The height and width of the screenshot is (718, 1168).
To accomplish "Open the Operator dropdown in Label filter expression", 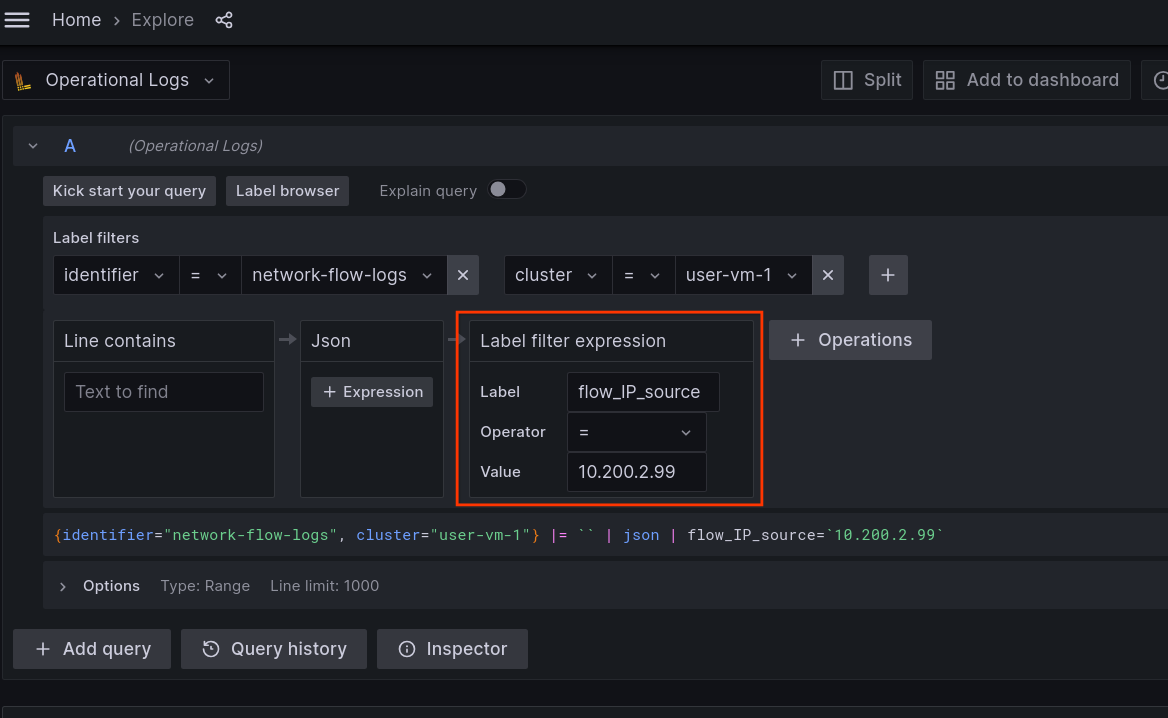I will (636, 431).
